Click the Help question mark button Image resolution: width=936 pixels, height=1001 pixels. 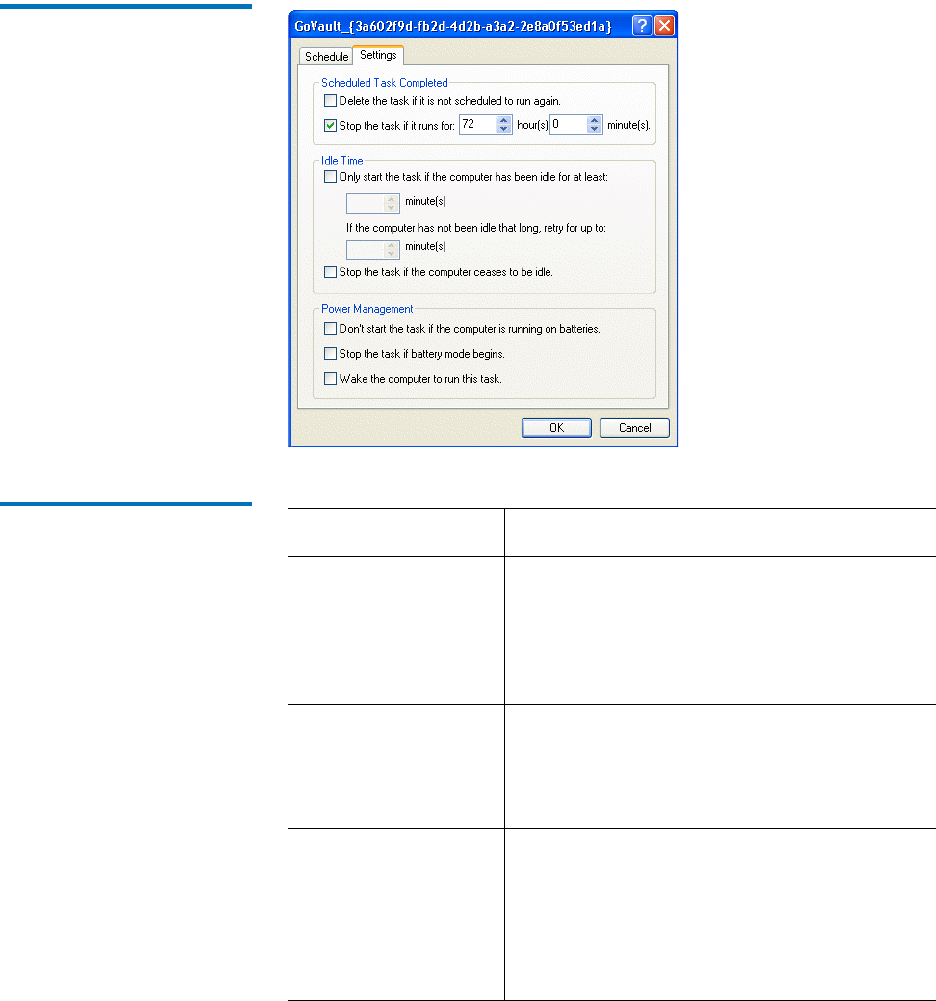pyautogui.click(x=642, y=26)
